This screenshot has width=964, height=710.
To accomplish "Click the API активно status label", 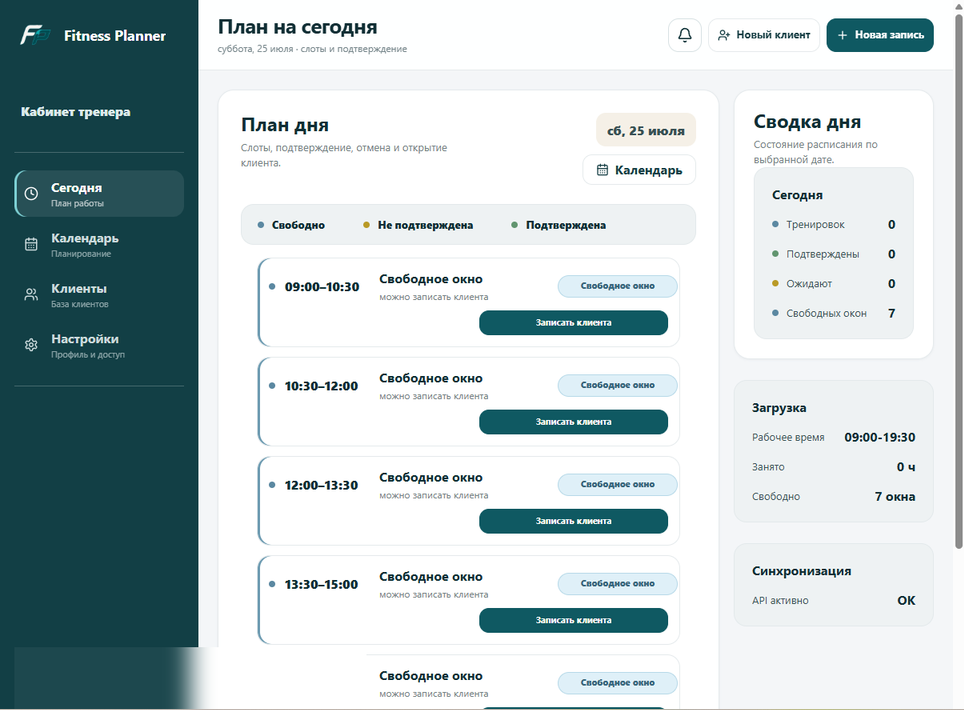I will coord(780,601).
